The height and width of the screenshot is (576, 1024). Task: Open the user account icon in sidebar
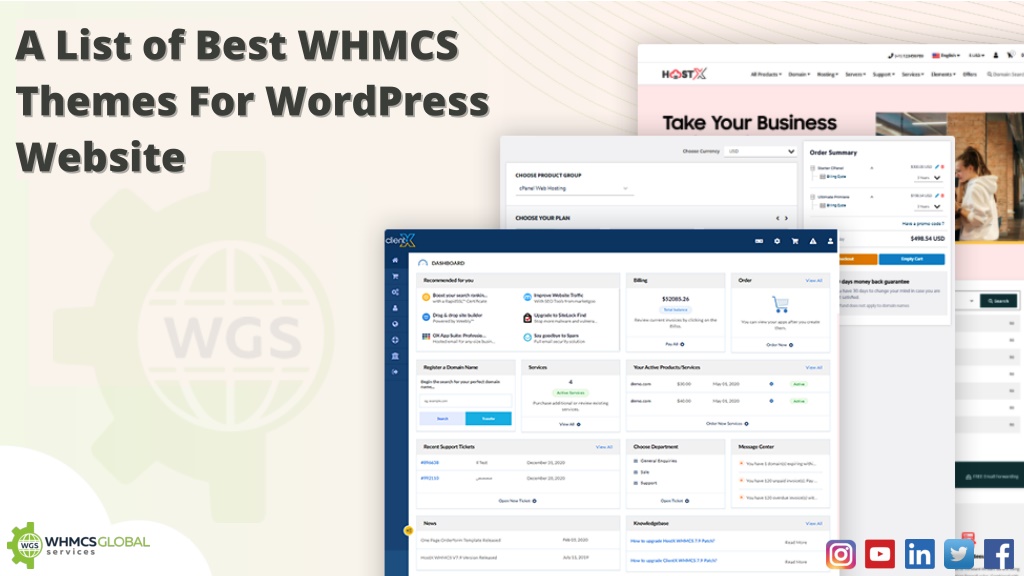pyautogui.click(x=395, y=308)
